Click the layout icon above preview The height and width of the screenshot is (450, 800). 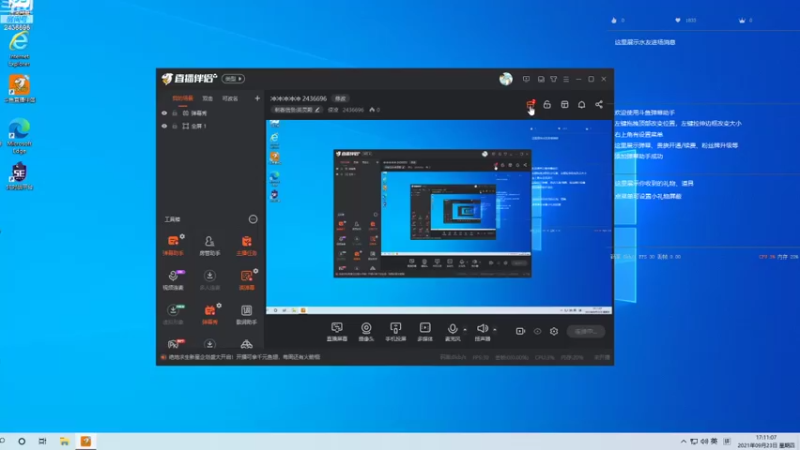pyautogui.click(x=564, y=105)
